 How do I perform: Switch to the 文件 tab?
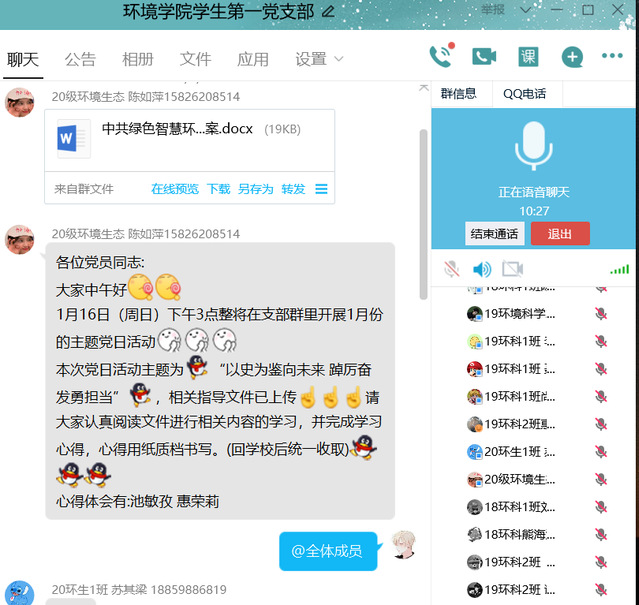195,59
